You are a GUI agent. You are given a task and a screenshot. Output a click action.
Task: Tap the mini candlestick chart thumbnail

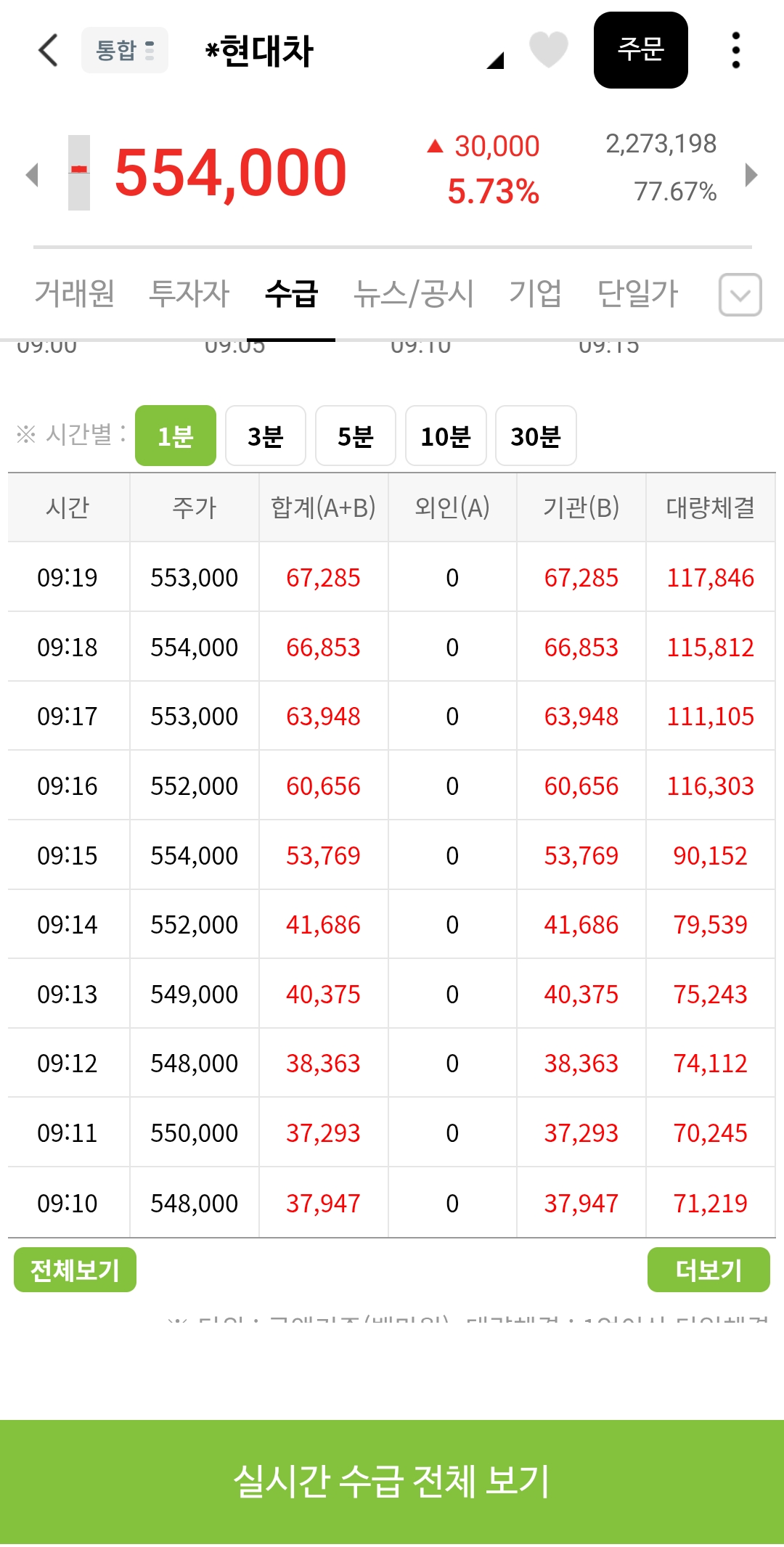point(79,173)
